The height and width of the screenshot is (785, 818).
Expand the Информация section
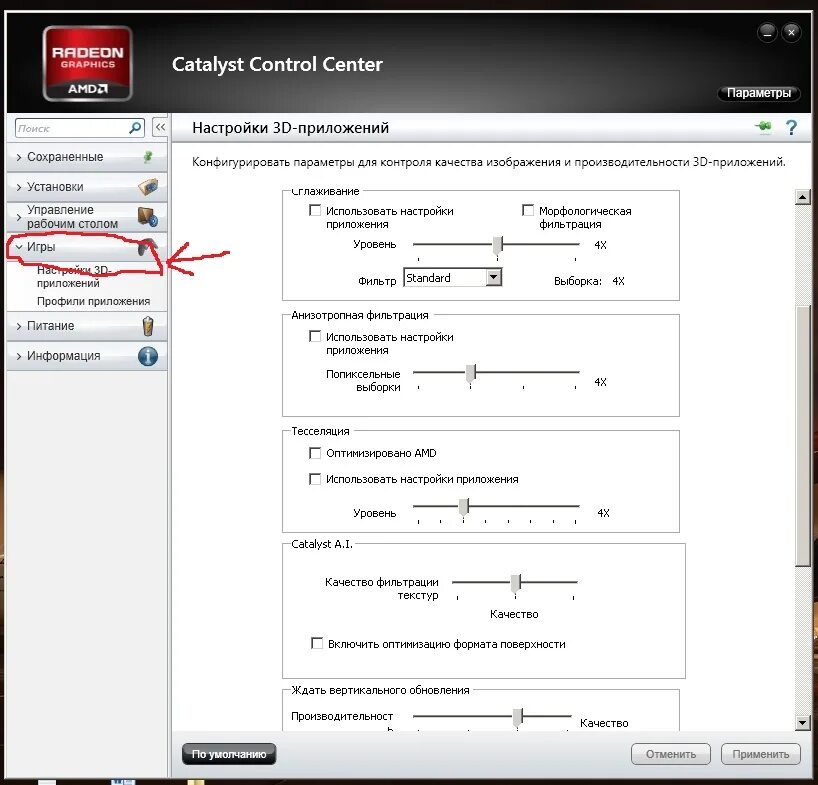pos(87,356)
